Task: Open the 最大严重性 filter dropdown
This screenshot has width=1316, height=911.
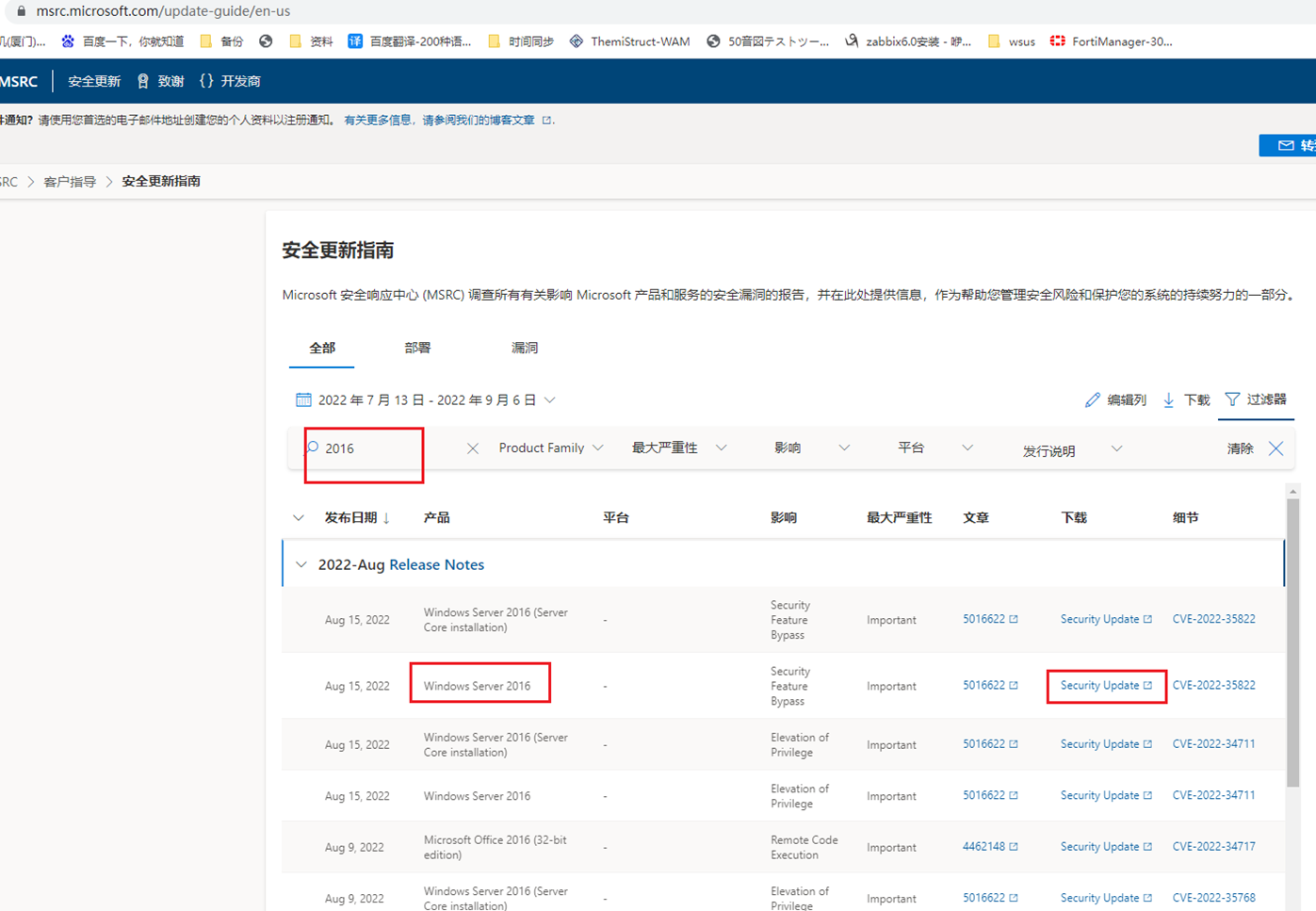Action: coord(679,447)
